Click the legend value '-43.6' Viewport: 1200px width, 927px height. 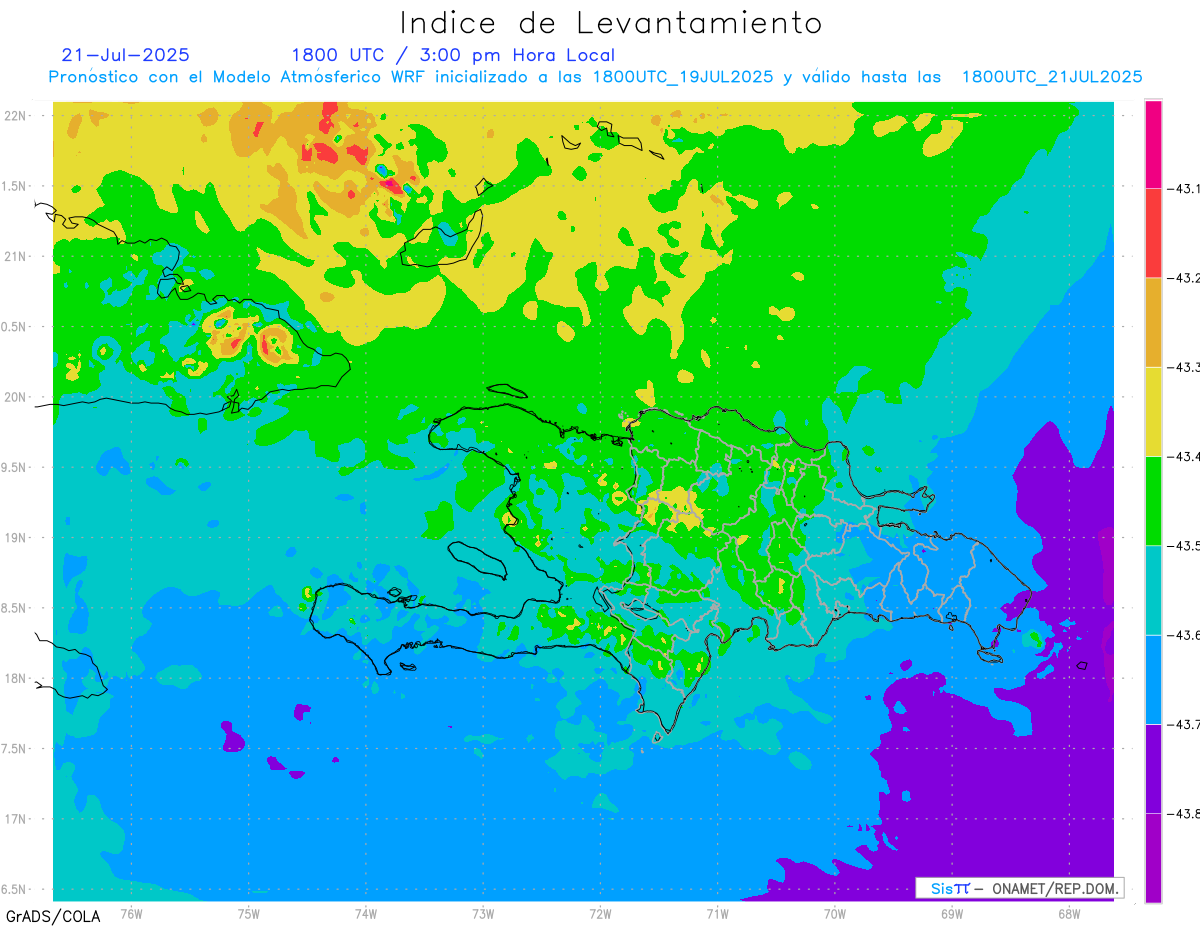coord(1185,635)
